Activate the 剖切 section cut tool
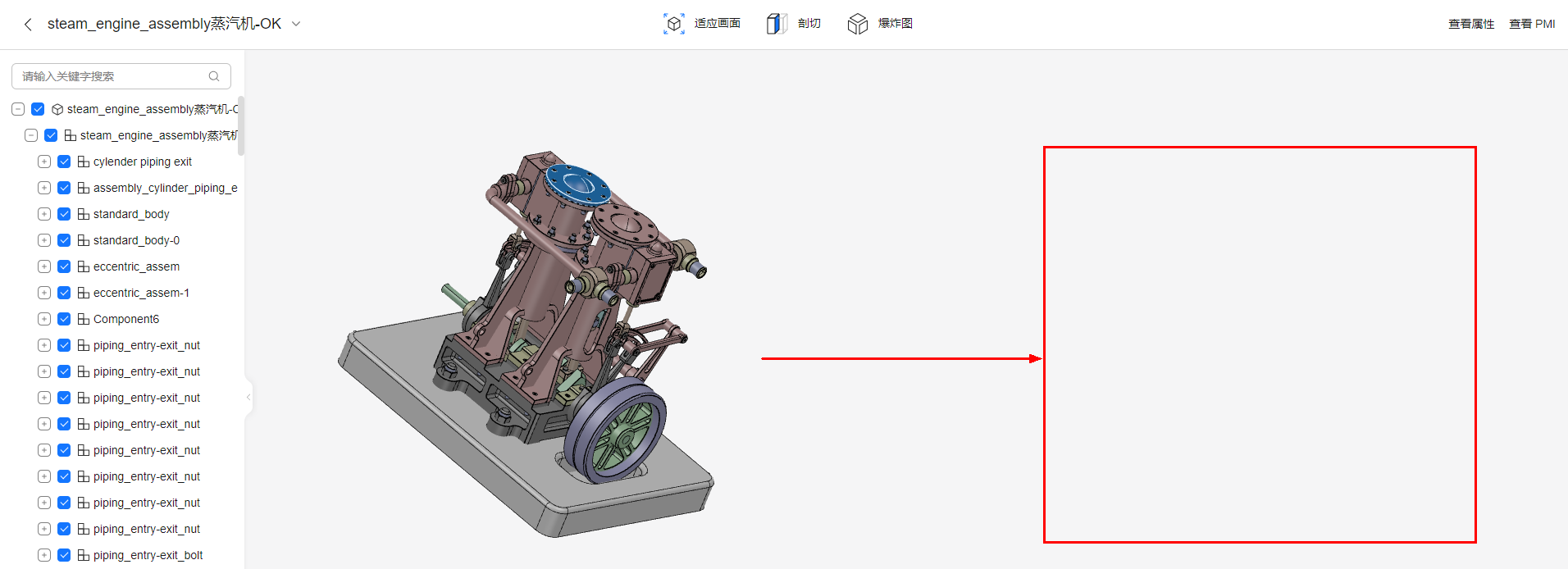This screenshot has width=1568, height=569. pos(794,24)
